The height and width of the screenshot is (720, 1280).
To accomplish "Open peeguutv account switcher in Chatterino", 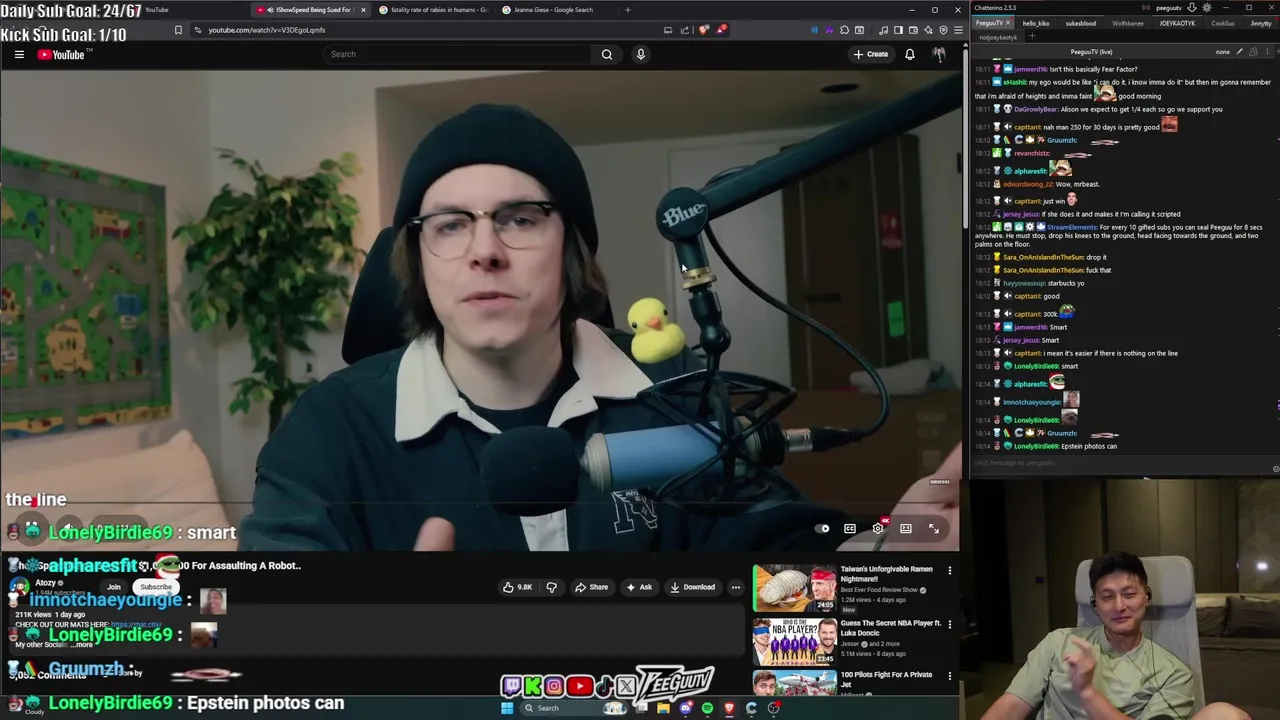I will 1169,8.
